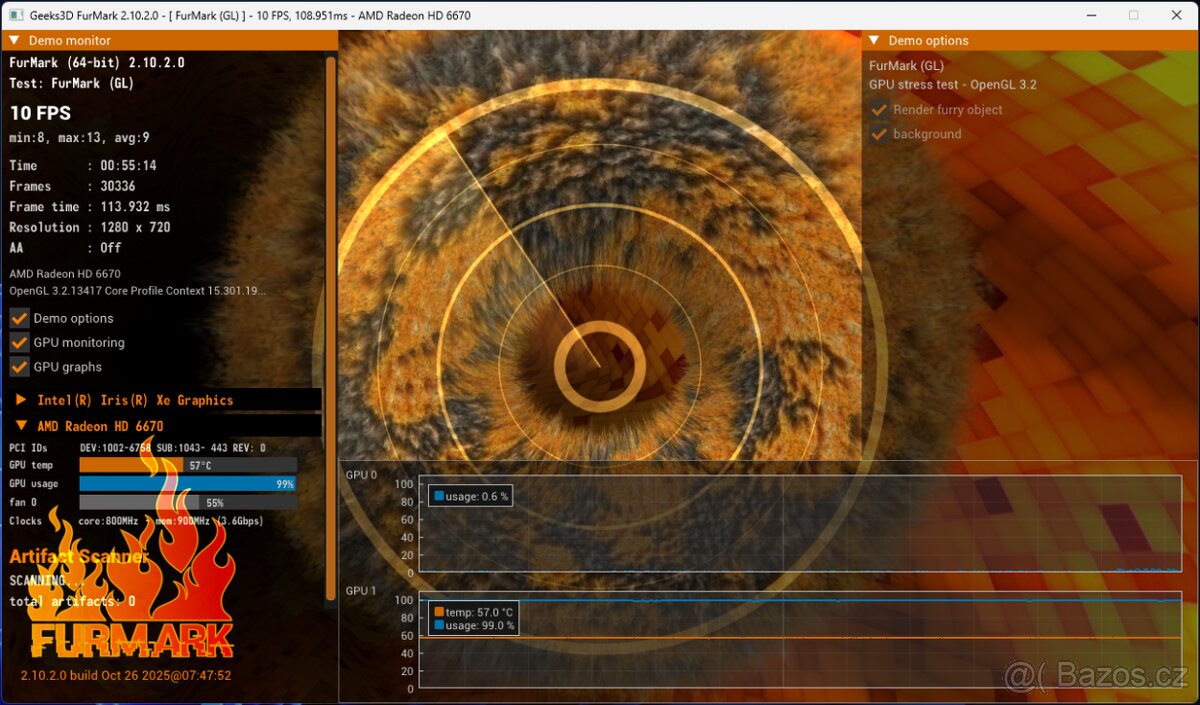
Task: Click the SCANNING... status text
Action: click(x=47, y=580)
